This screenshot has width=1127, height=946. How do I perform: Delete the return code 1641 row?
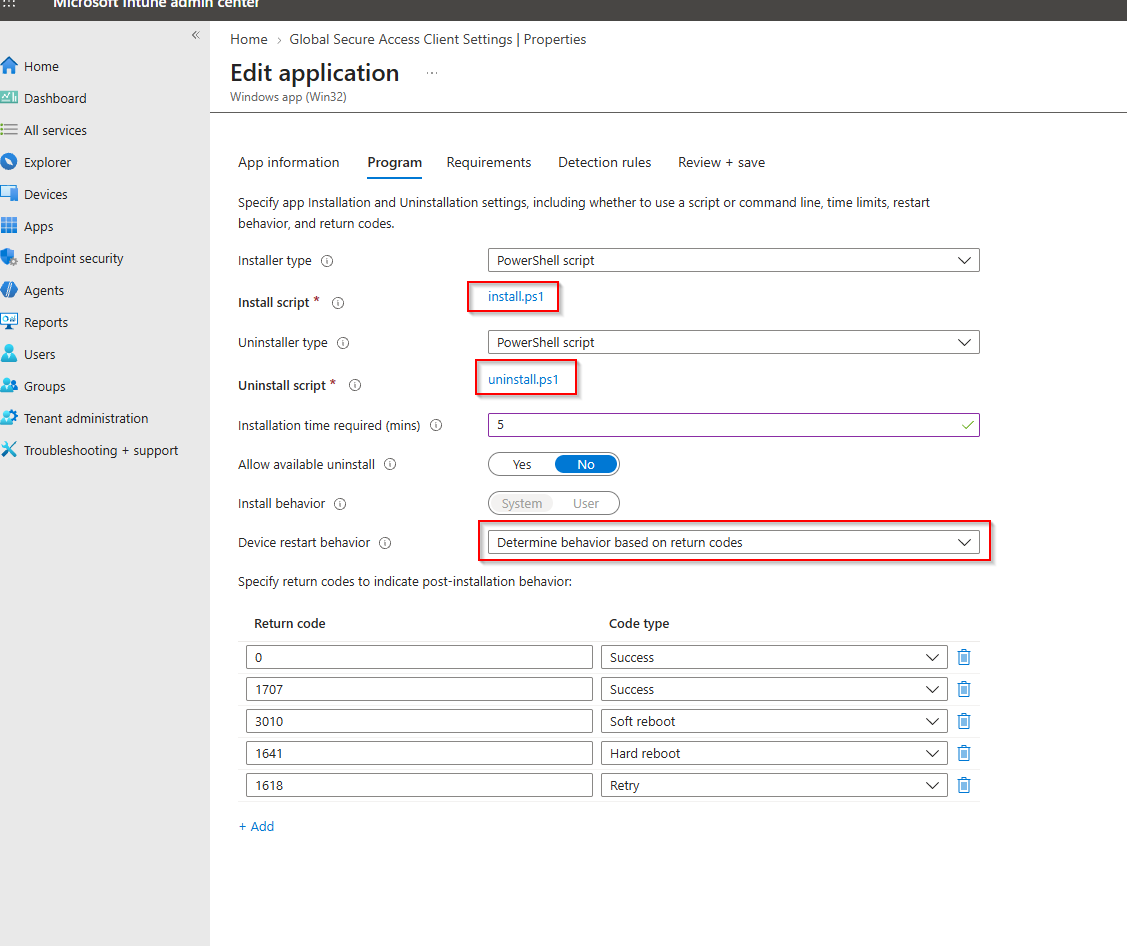click(x=964, y=753)
